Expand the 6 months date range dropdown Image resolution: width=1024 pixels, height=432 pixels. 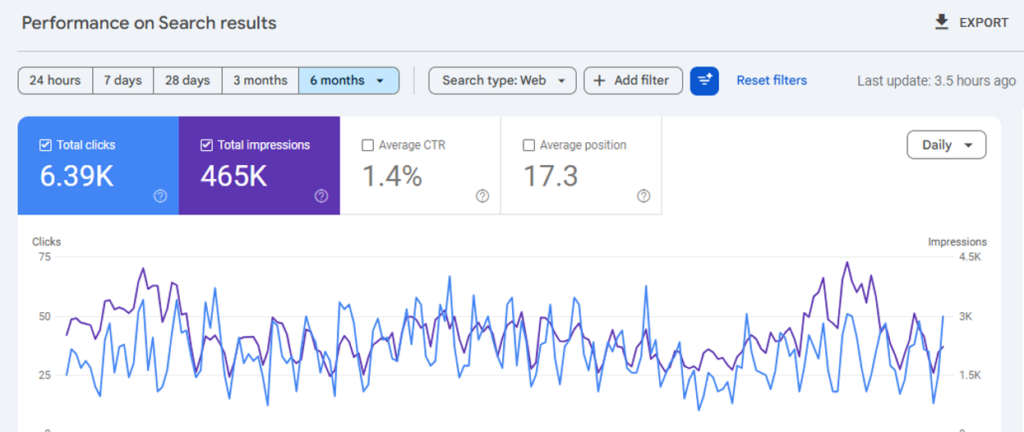click(x=379, y=81)
